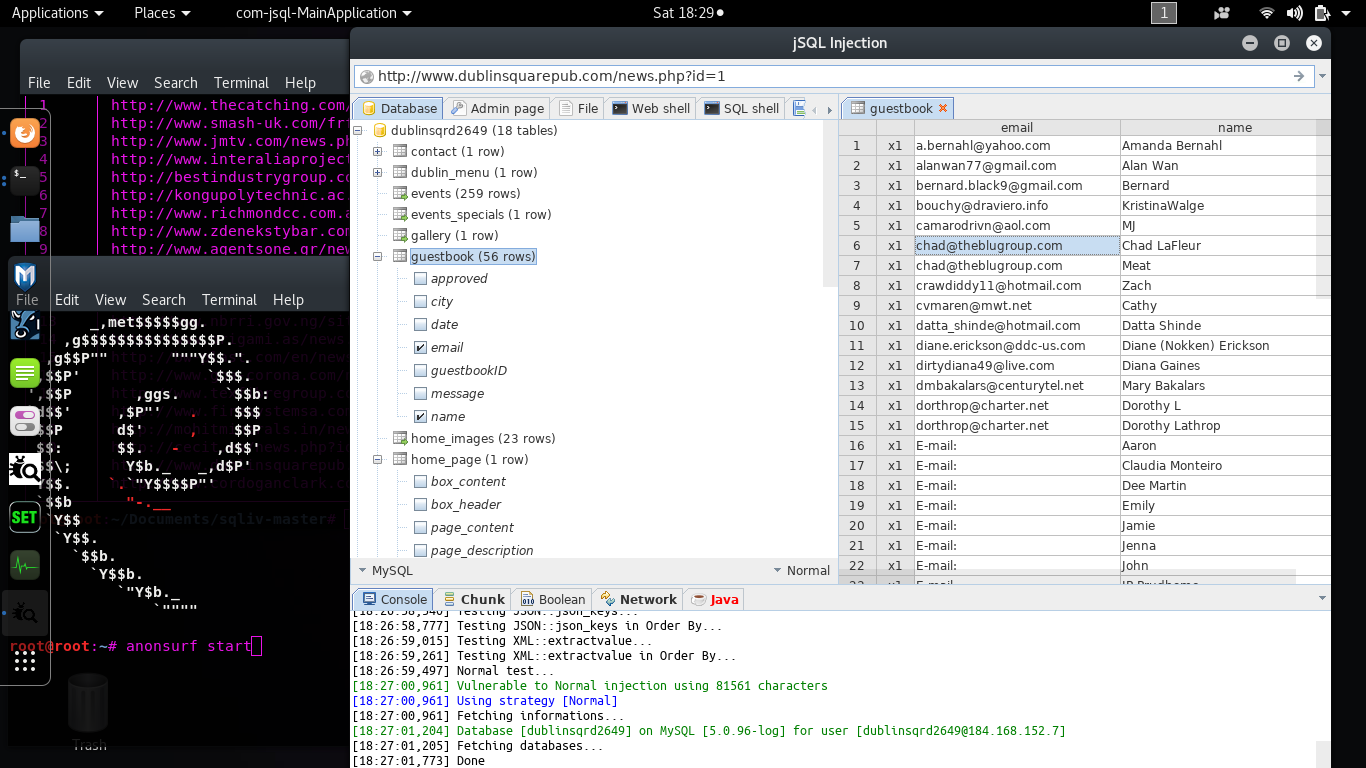Screen dimensions: 1366x768
Task: Select the Chad LaFleur name cell
Action: point(1225,246)
